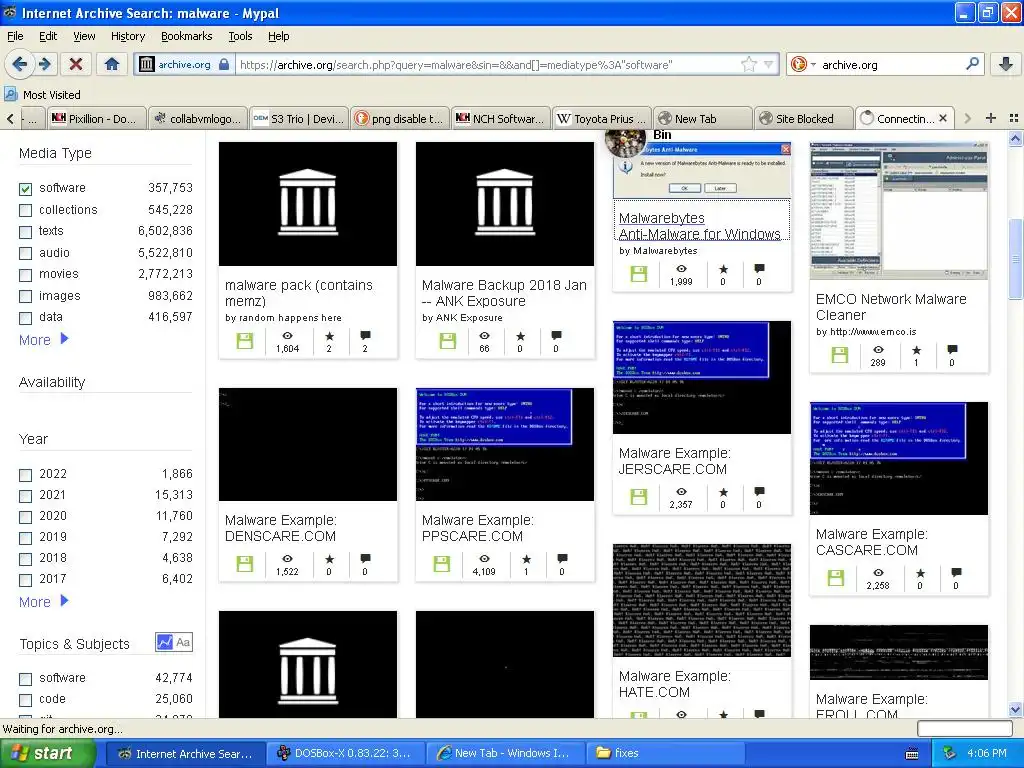Check the collections media type checkbox

tap(25, 210)
